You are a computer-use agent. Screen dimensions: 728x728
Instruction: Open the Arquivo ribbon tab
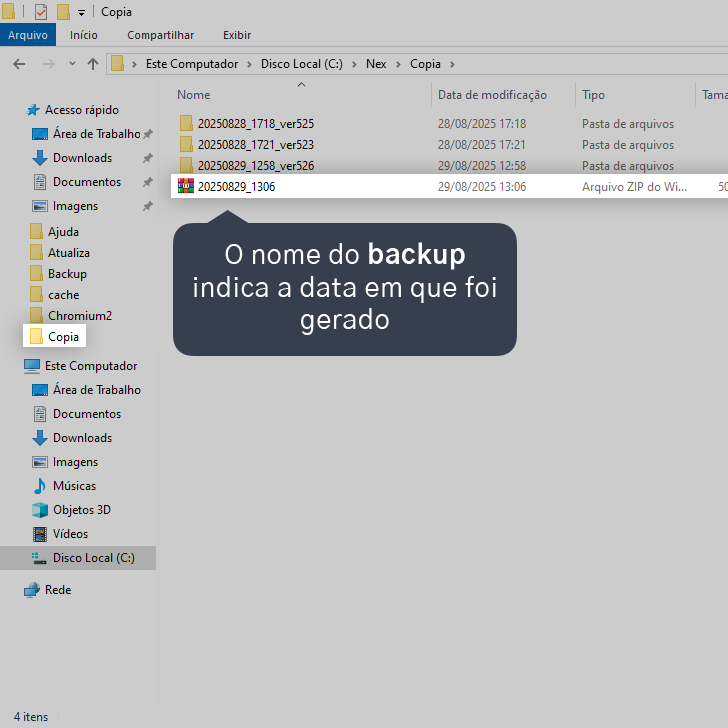coord(28,35)
